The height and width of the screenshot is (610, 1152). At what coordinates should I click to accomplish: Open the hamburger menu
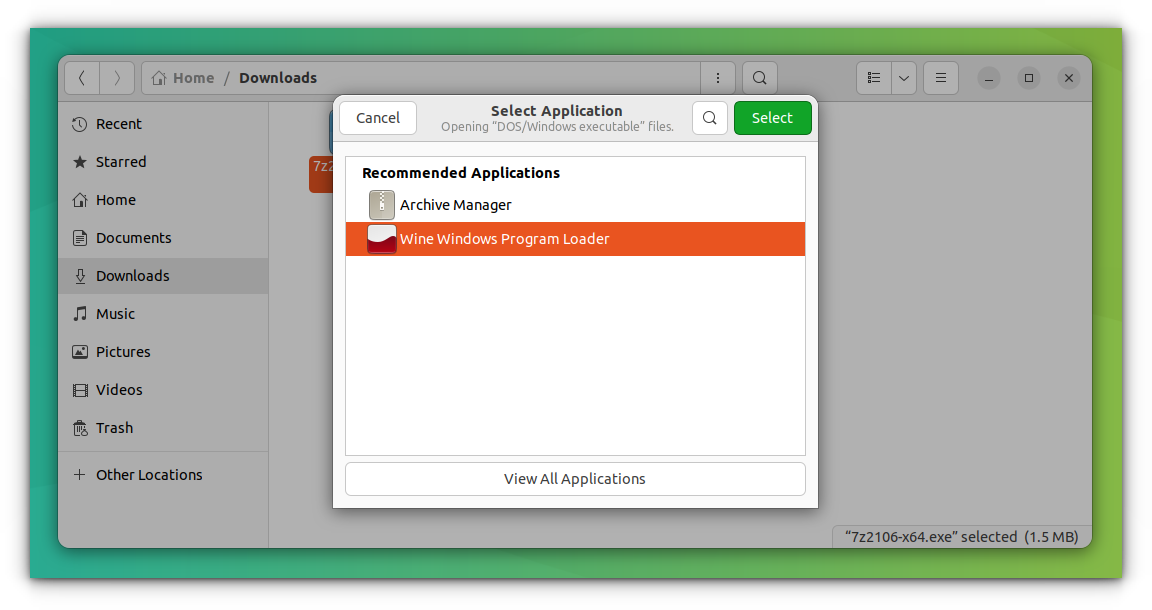(x=940, y=77)
